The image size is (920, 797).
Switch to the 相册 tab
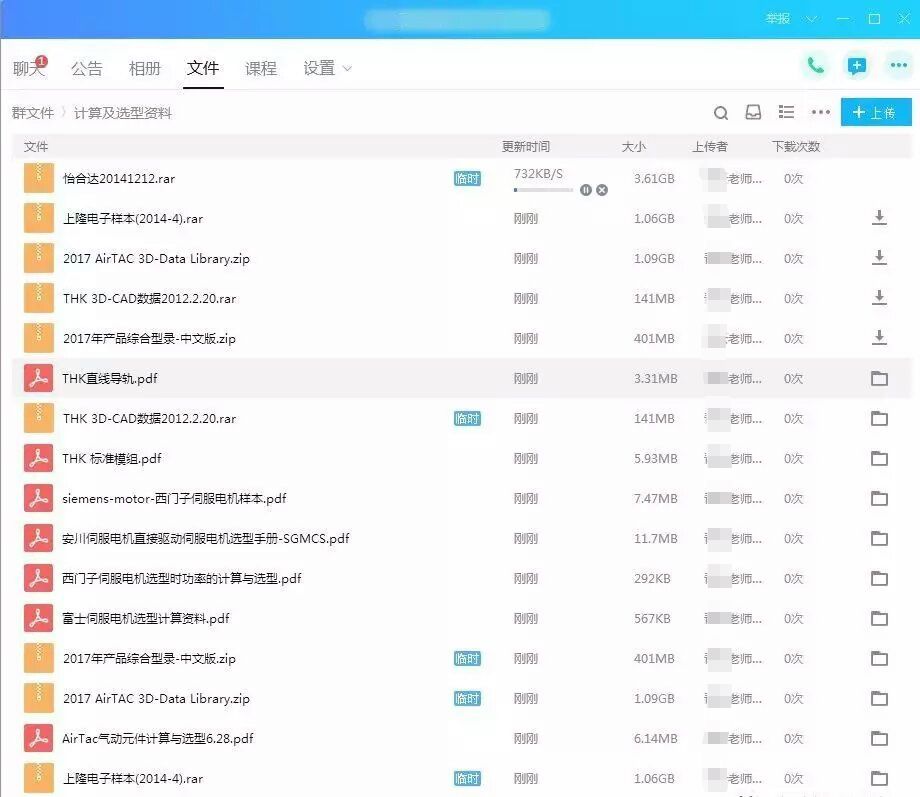[144, 68]
